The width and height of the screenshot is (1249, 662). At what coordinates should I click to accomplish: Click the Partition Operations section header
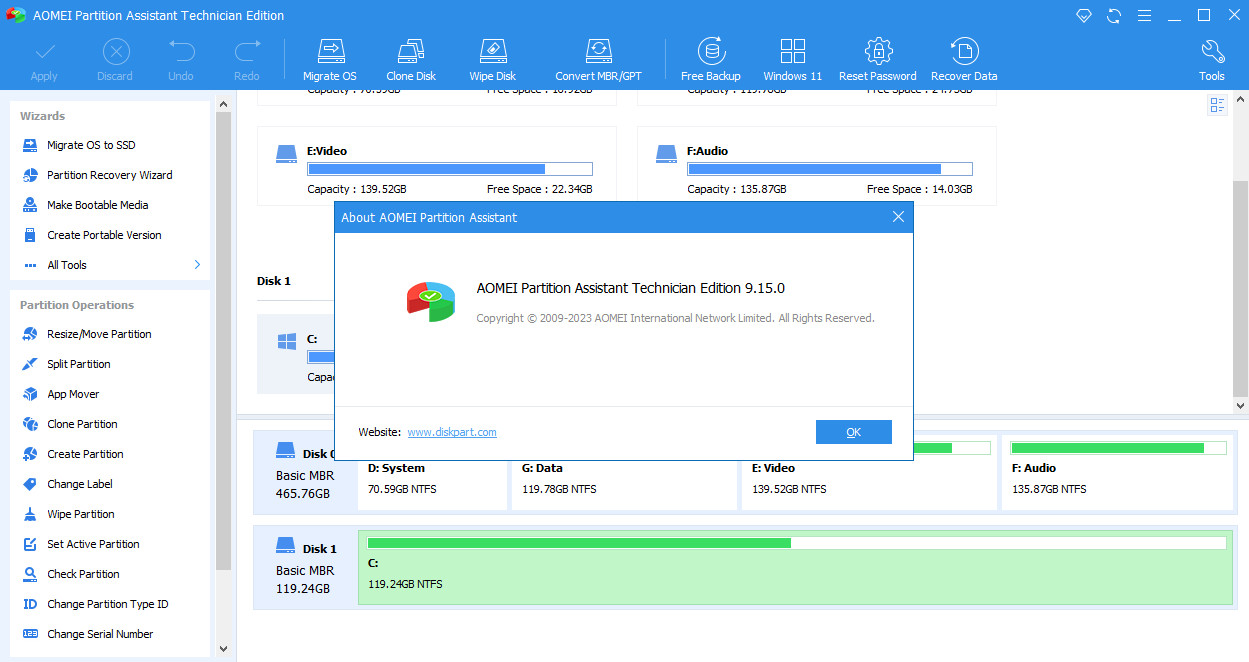tap(77, 305)
